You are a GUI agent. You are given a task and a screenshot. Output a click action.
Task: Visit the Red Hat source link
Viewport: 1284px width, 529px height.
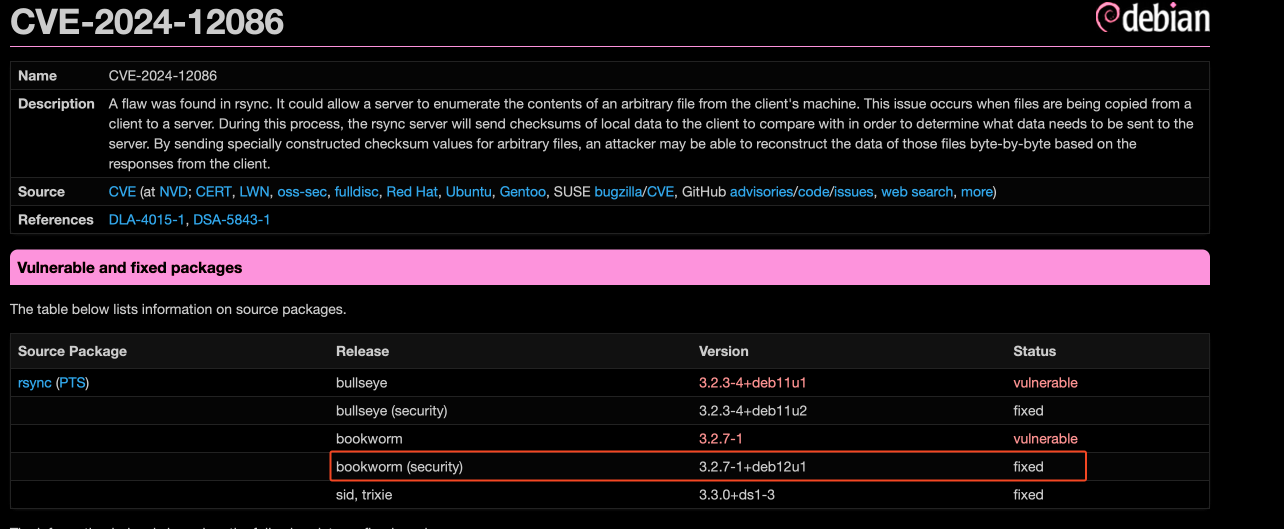(x=411, y=192)
